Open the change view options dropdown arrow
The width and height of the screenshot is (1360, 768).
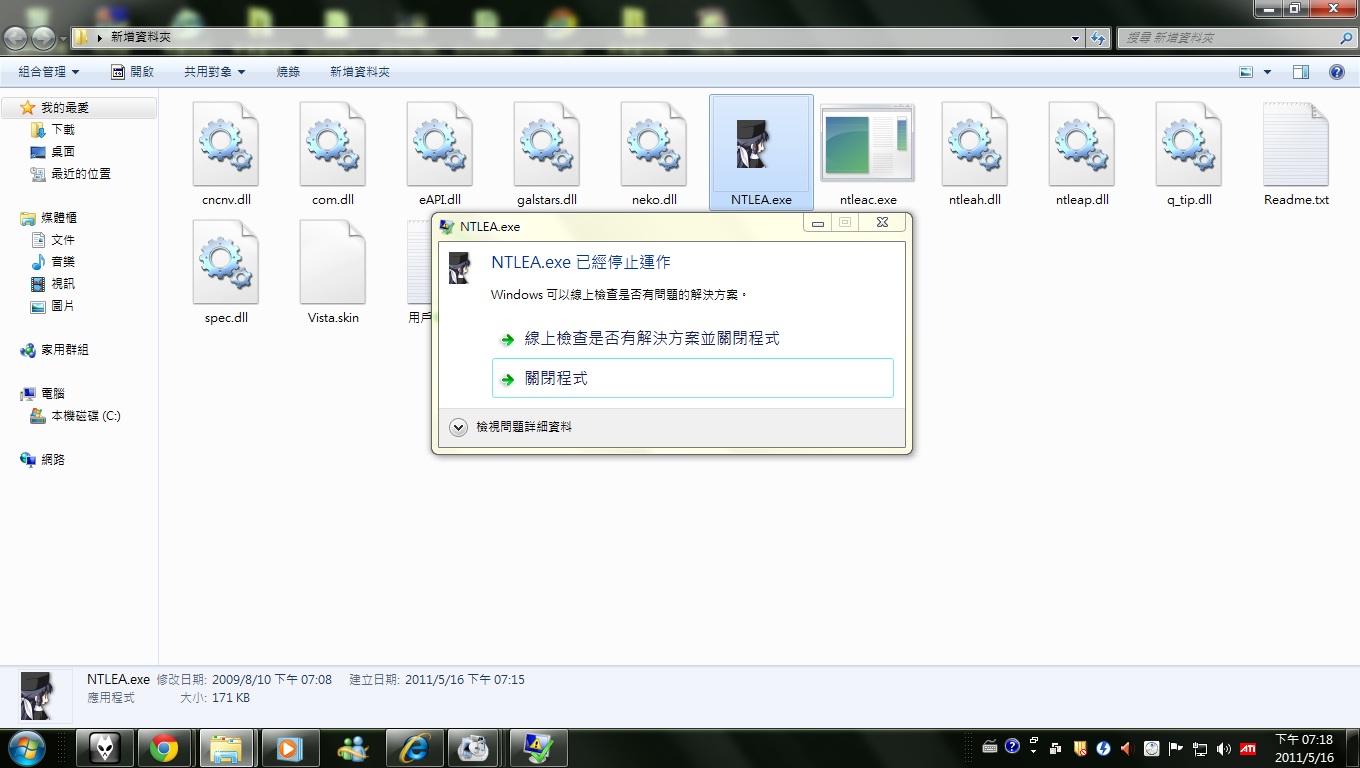[x=1268, y=72]
